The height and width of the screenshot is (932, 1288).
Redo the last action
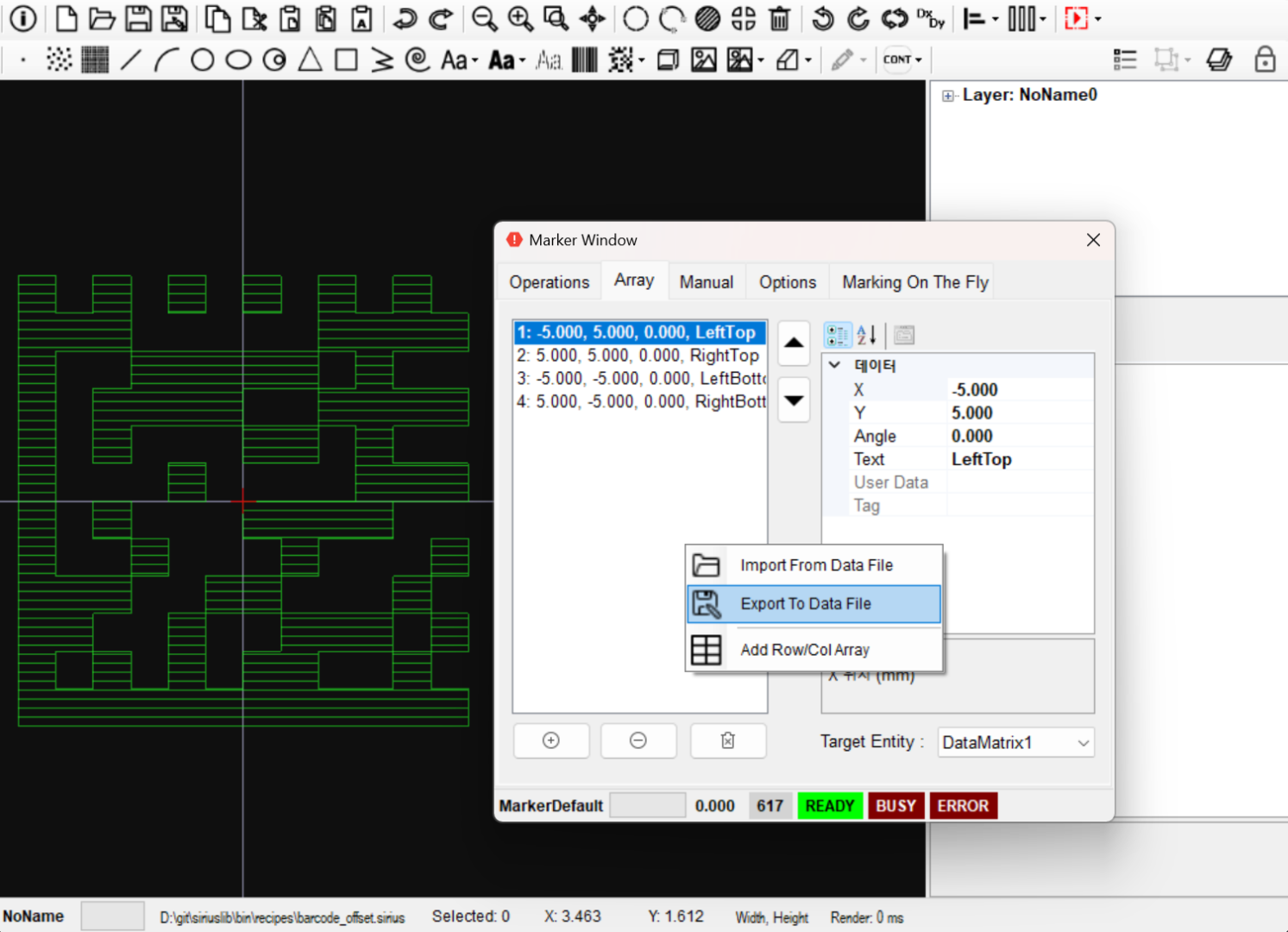tap(441, 18)
